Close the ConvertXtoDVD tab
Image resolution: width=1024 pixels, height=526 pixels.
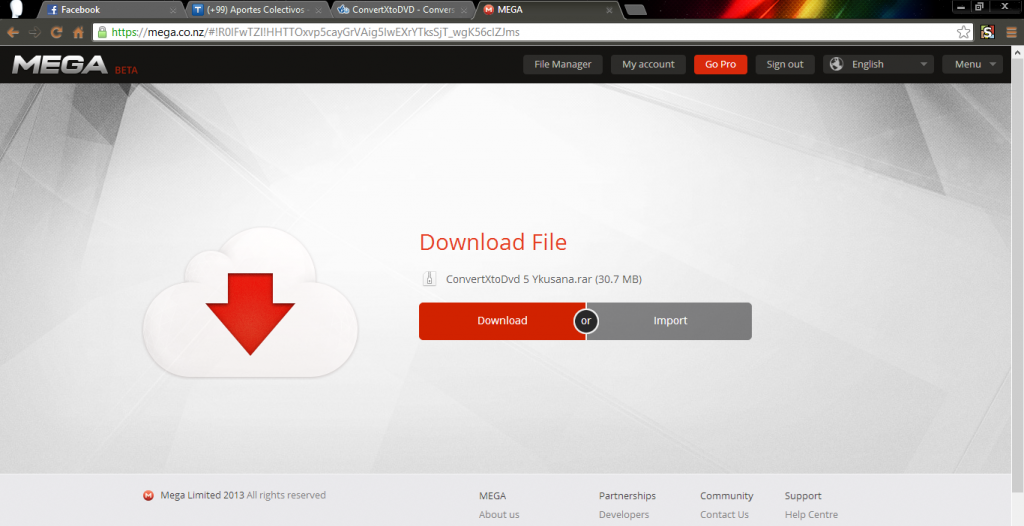(464, 10)
